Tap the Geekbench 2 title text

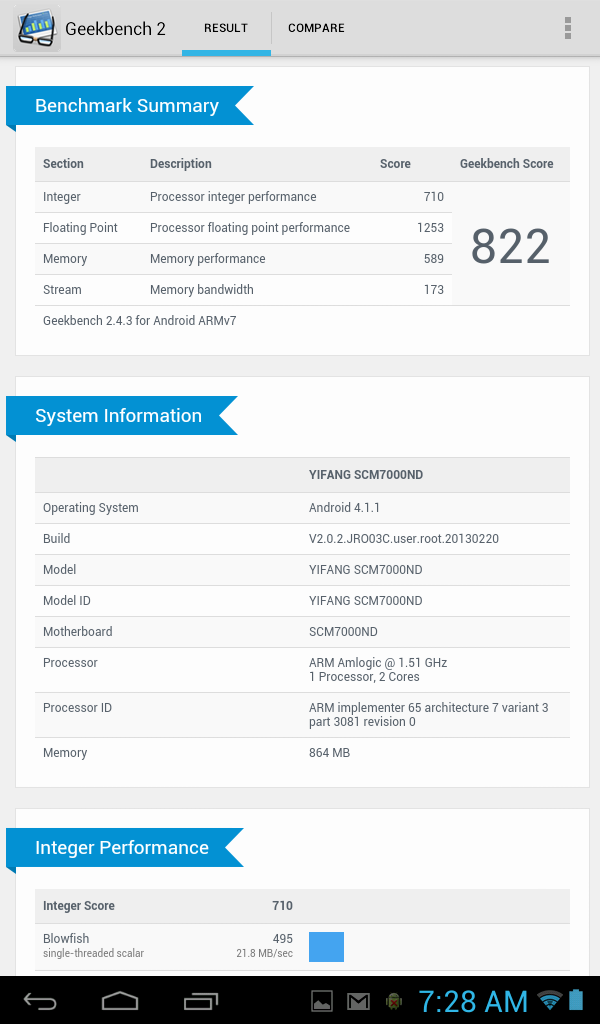click(x=115, y=28)
